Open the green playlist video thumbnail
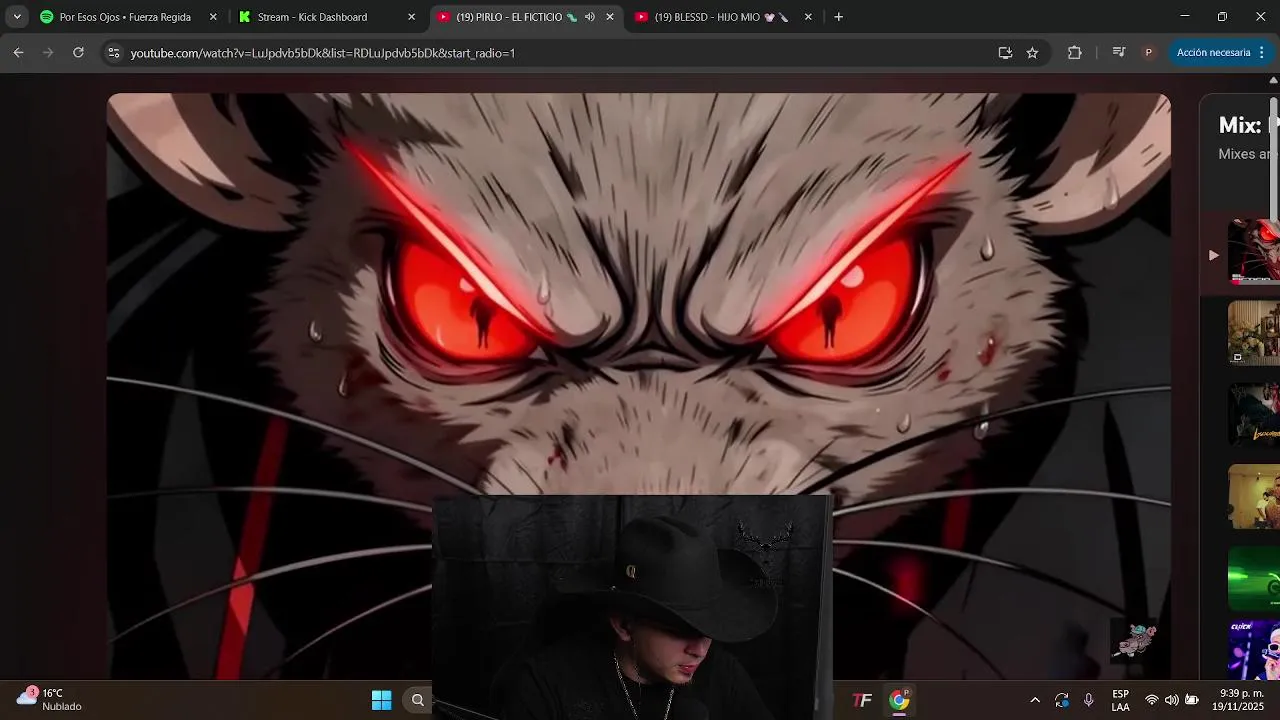Screen dimensions: 1280x720 (x=1254, y=578)
